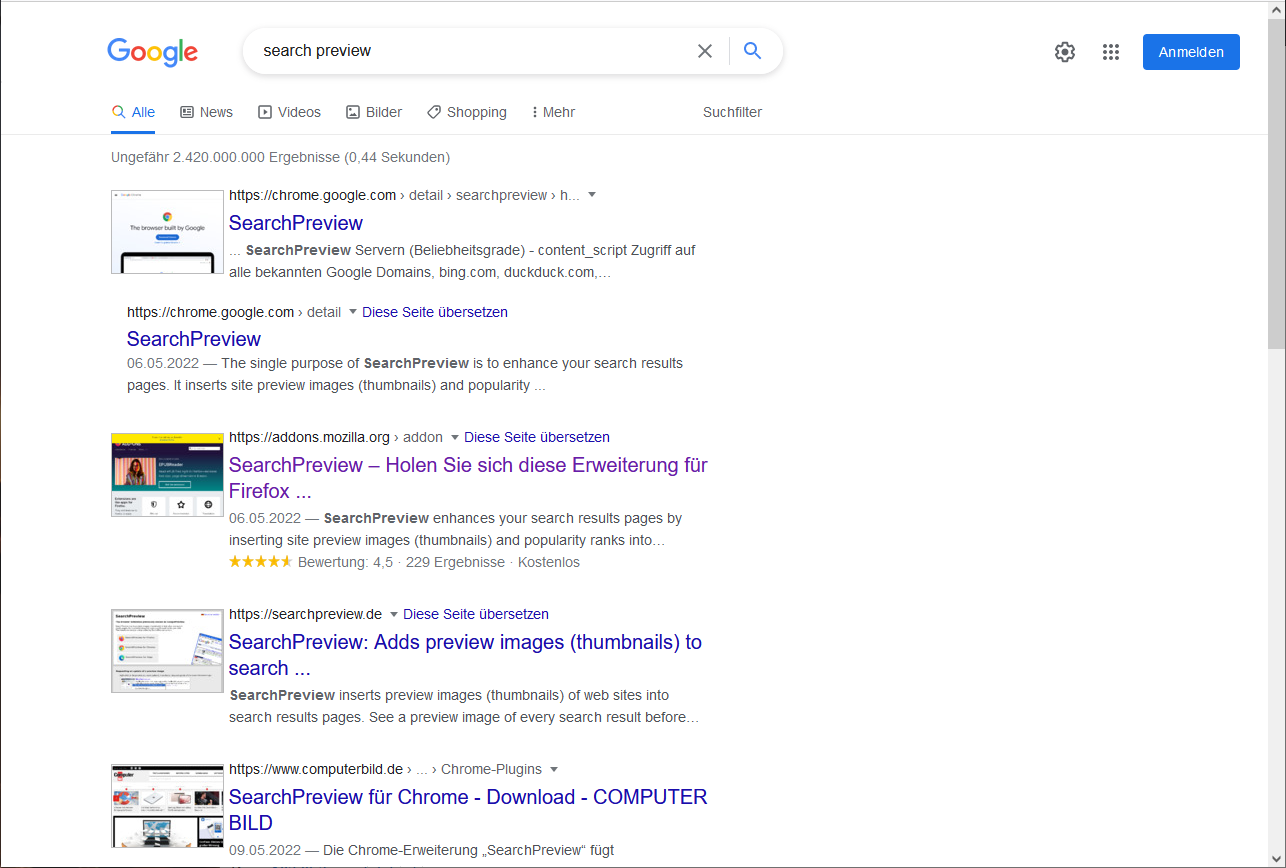Switch to the Videos tab
Image resolution: width=1286 pixels, height=868 pixels.
pos(289,112)
